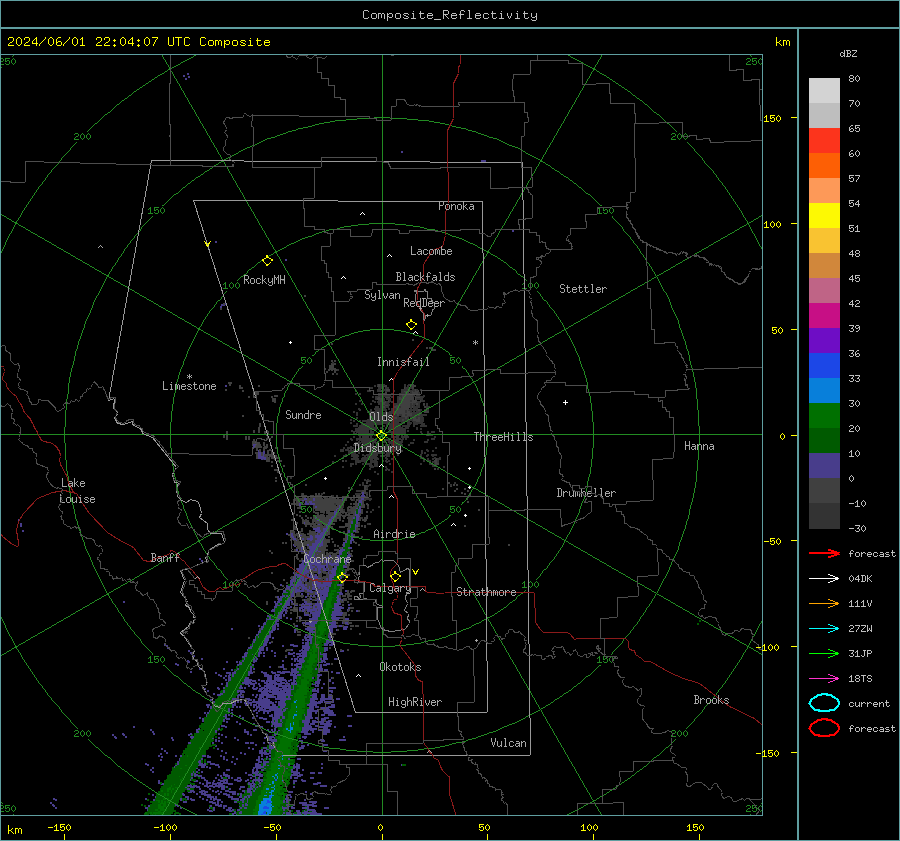The image size is (900, 841).
Task: Click the purple 39-36 dBZ swatch
Action: coord(824,340)
